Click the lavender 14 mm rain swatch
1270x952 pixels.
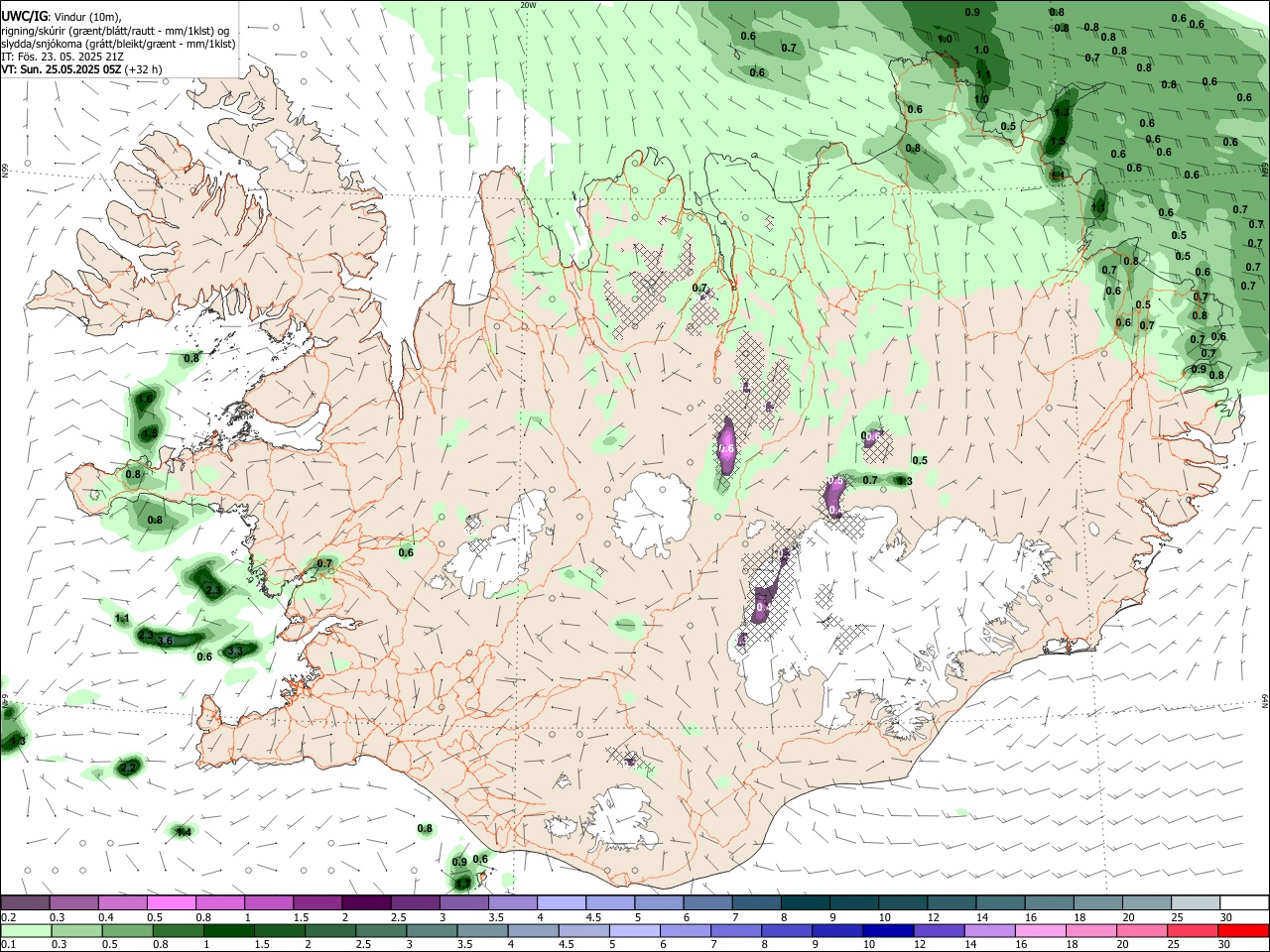[988, 930]
